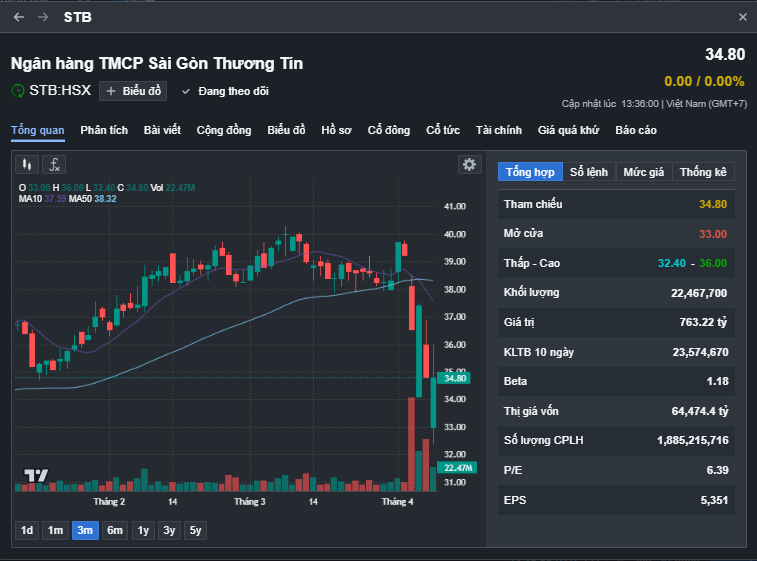Open the candlestick chart type selector
Viewport: 757px width, 561px height.
(x=28, y=164)
